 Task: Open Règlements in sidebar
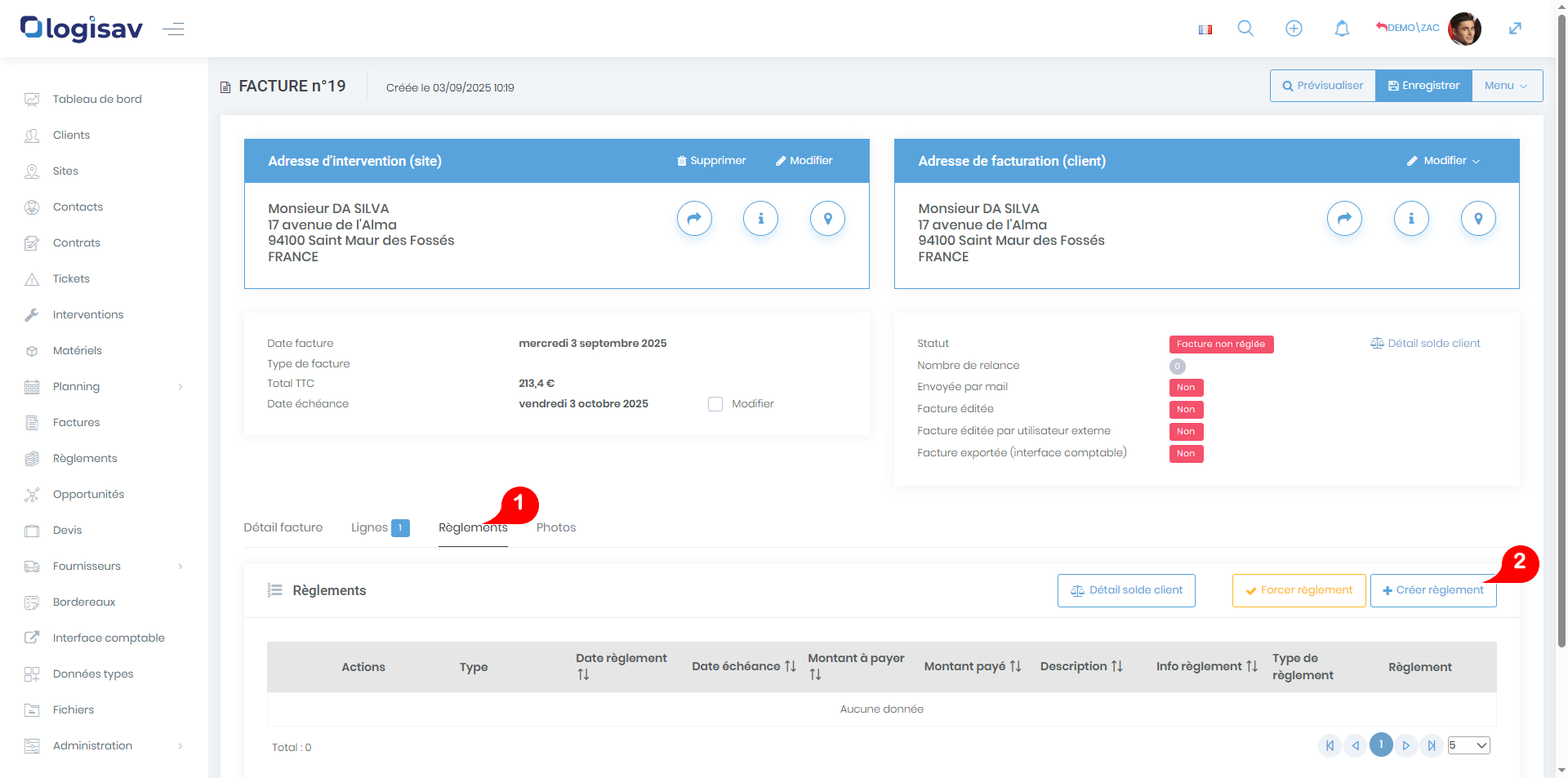point(85,459)
